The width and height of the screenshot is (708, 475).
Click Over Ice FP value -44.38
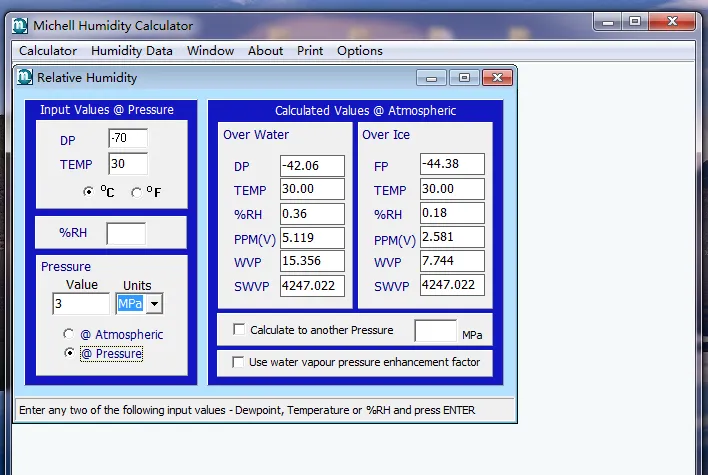[452, 164]
